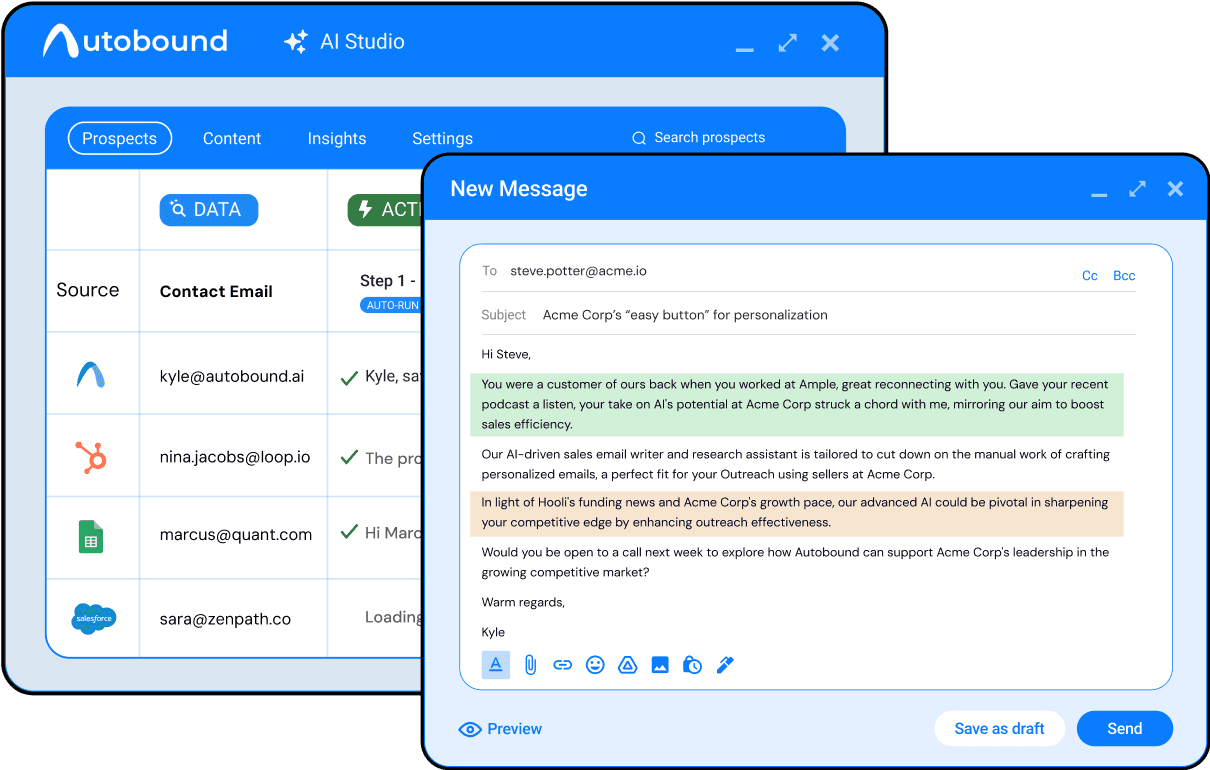Open the emoji picker
The image size is (1210, 770).
pos(595,664)
